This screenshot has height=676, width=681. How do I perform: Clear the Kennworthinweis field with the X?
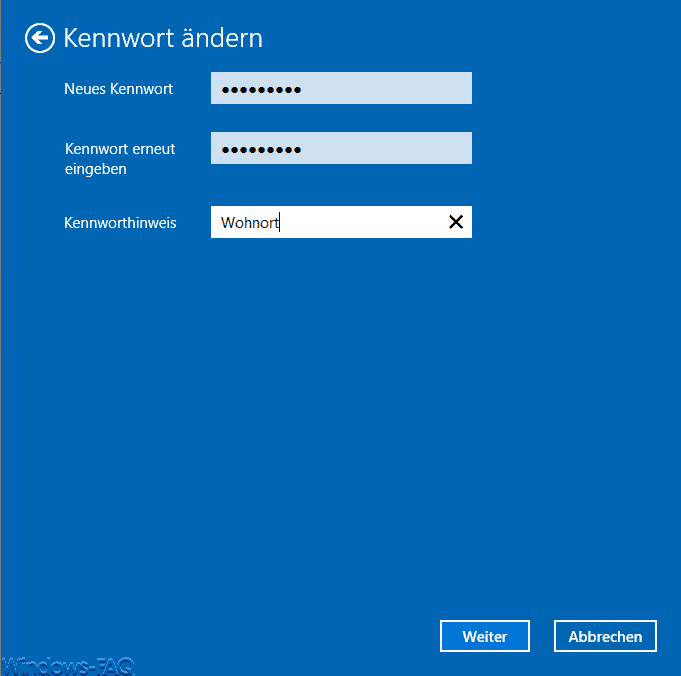(x=456, y=222)
